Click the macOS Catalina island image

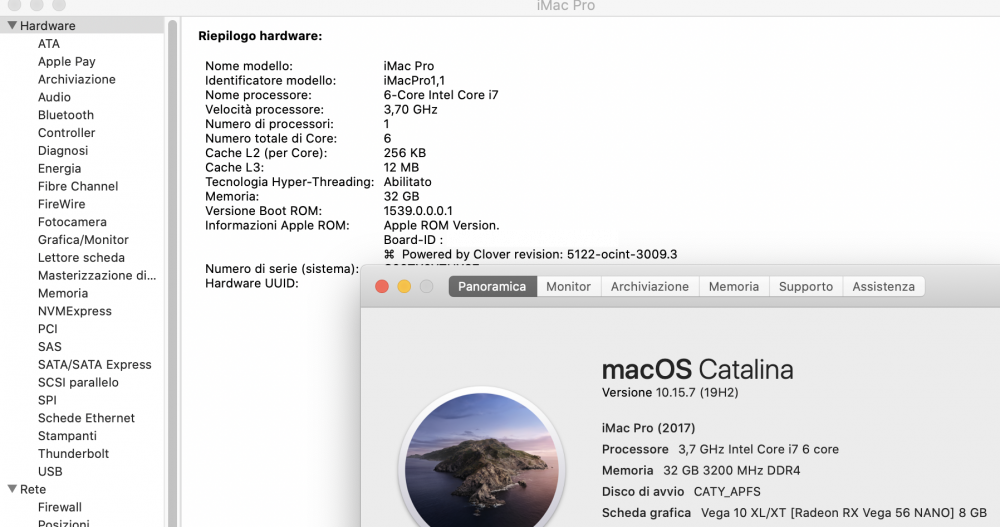click(482, 459)
